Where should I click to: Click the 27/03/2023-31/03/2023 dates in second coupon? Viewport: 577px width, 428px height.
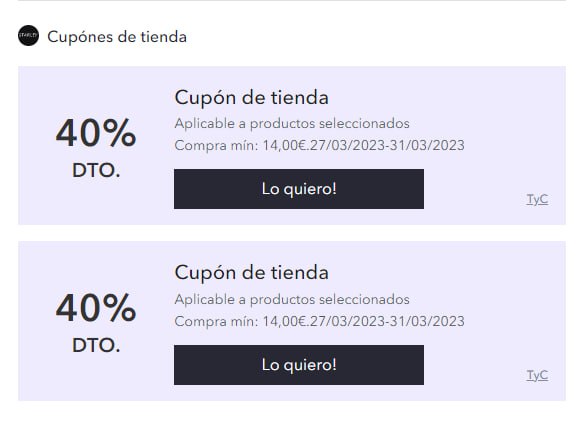(387, 321)
